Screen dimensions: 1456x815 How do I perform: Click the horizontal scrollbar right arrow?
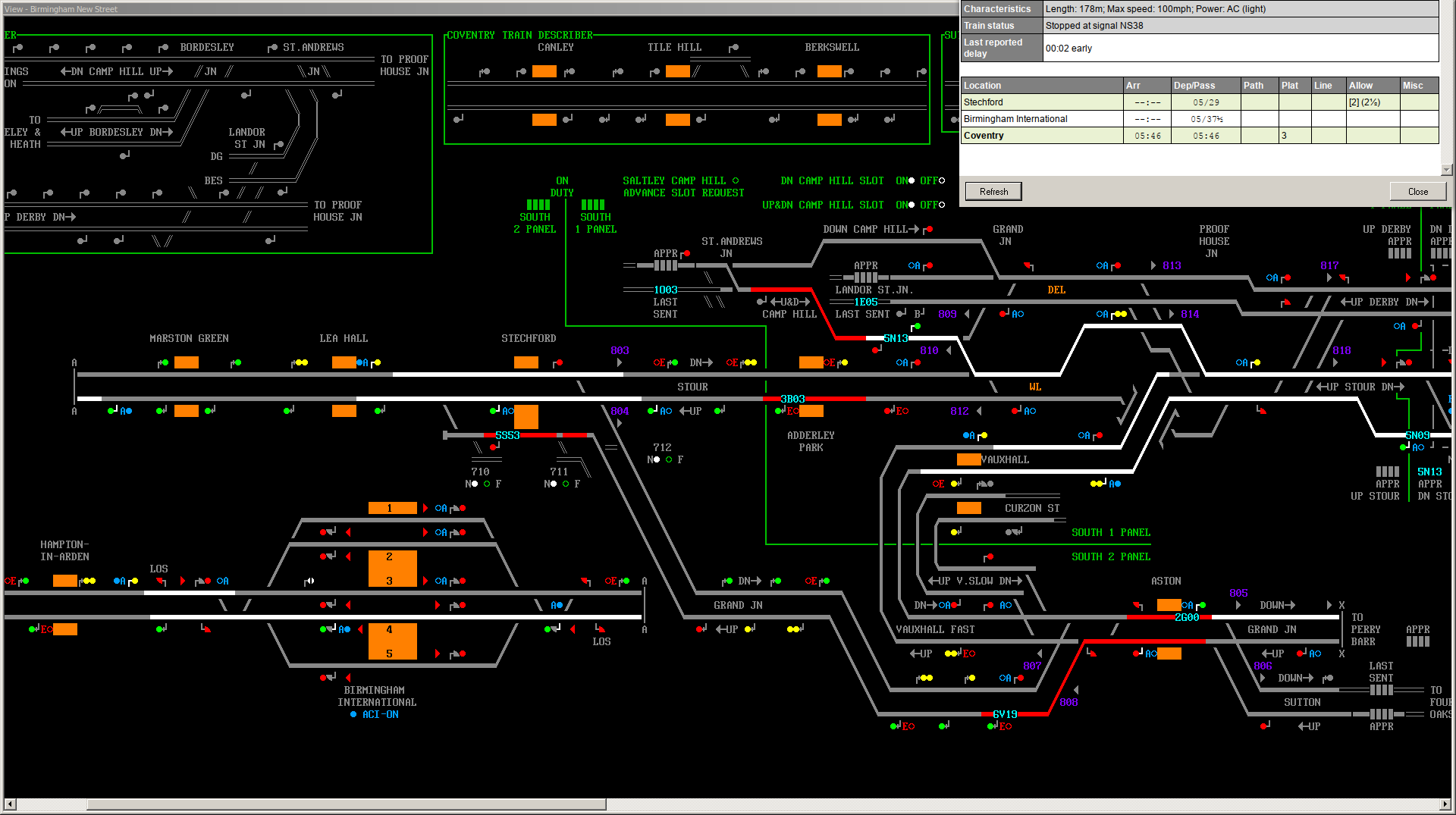pyautogui.click(x=1445, y=804)
